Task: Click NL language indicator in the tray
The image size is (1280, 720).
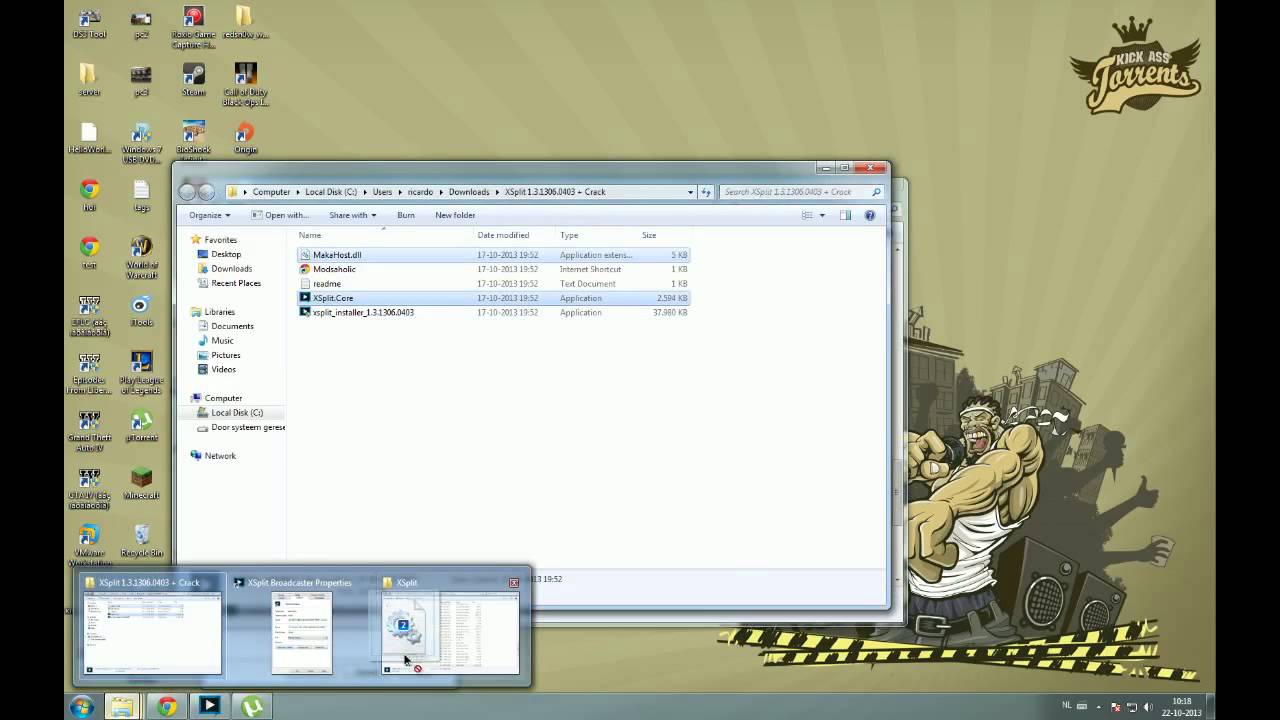Action: click(1067, 706)
